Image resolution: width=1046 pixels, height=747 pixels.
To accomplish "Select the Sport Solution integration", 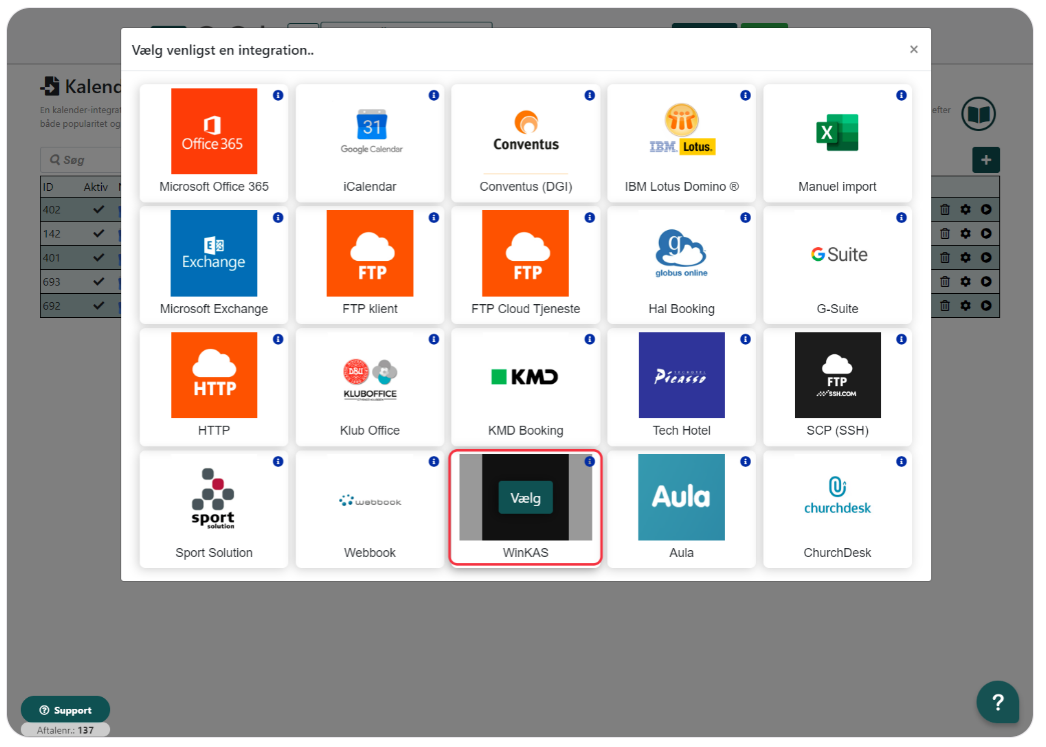I will pos(213,509).
